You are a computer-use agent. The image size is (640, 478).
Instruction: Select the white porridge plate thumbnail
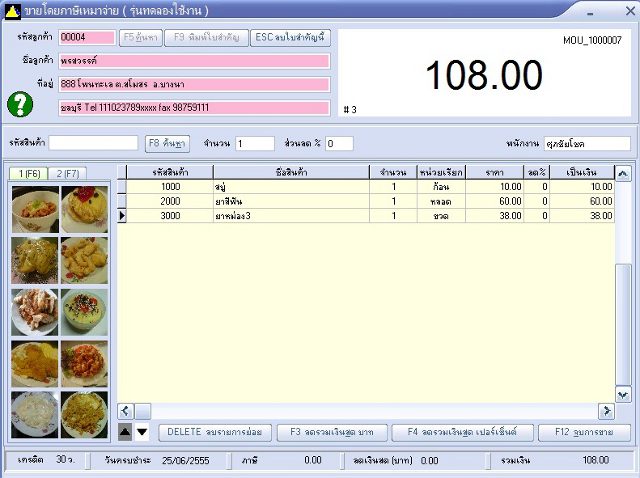point(35,415)
